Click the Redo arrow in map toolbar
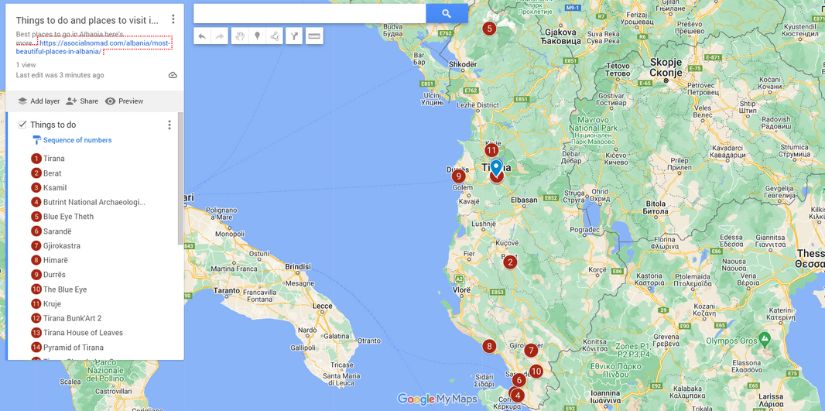The height and width of the screenshot is (411, 825). (220, 36)
